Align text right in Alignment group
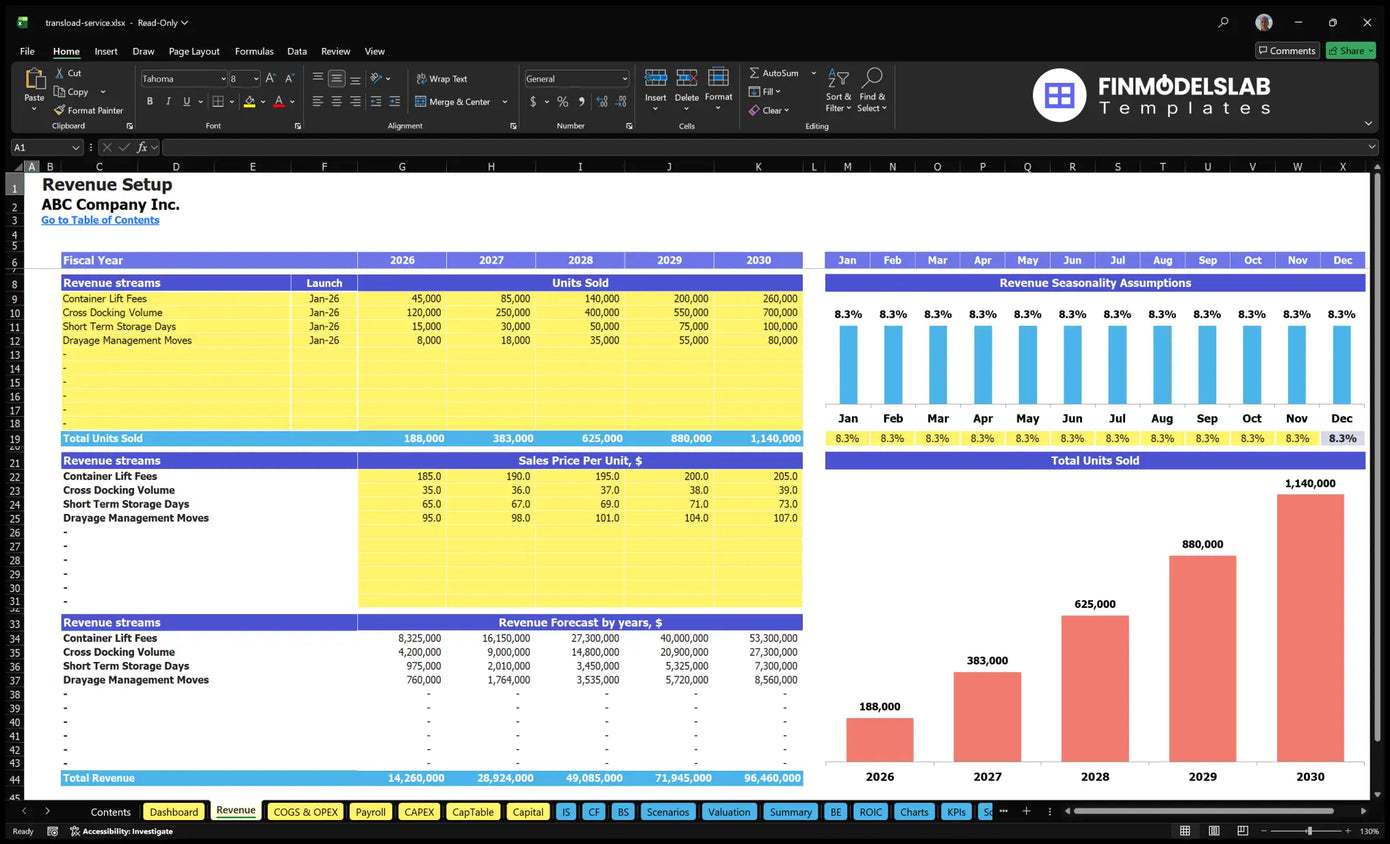Viewport: 1390px width, 844px height. [x=355, y=101]
